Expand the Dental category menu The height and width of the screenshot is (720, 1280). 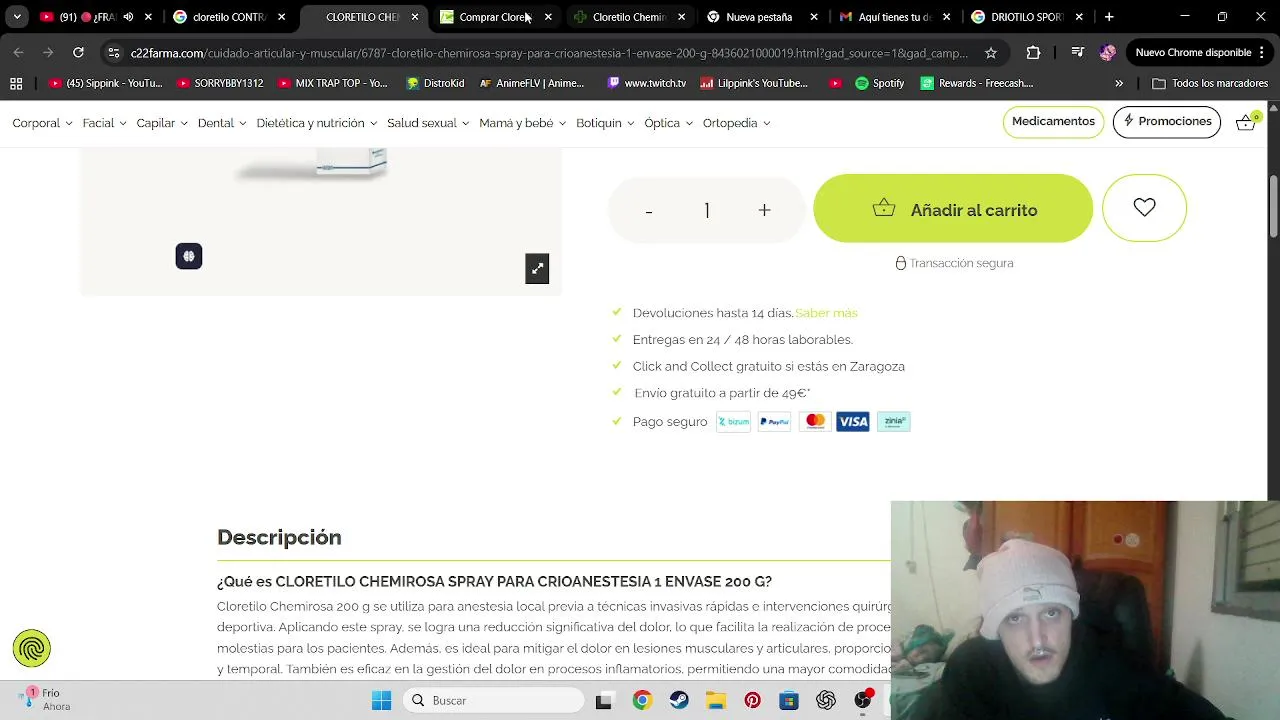click(222, 123)
